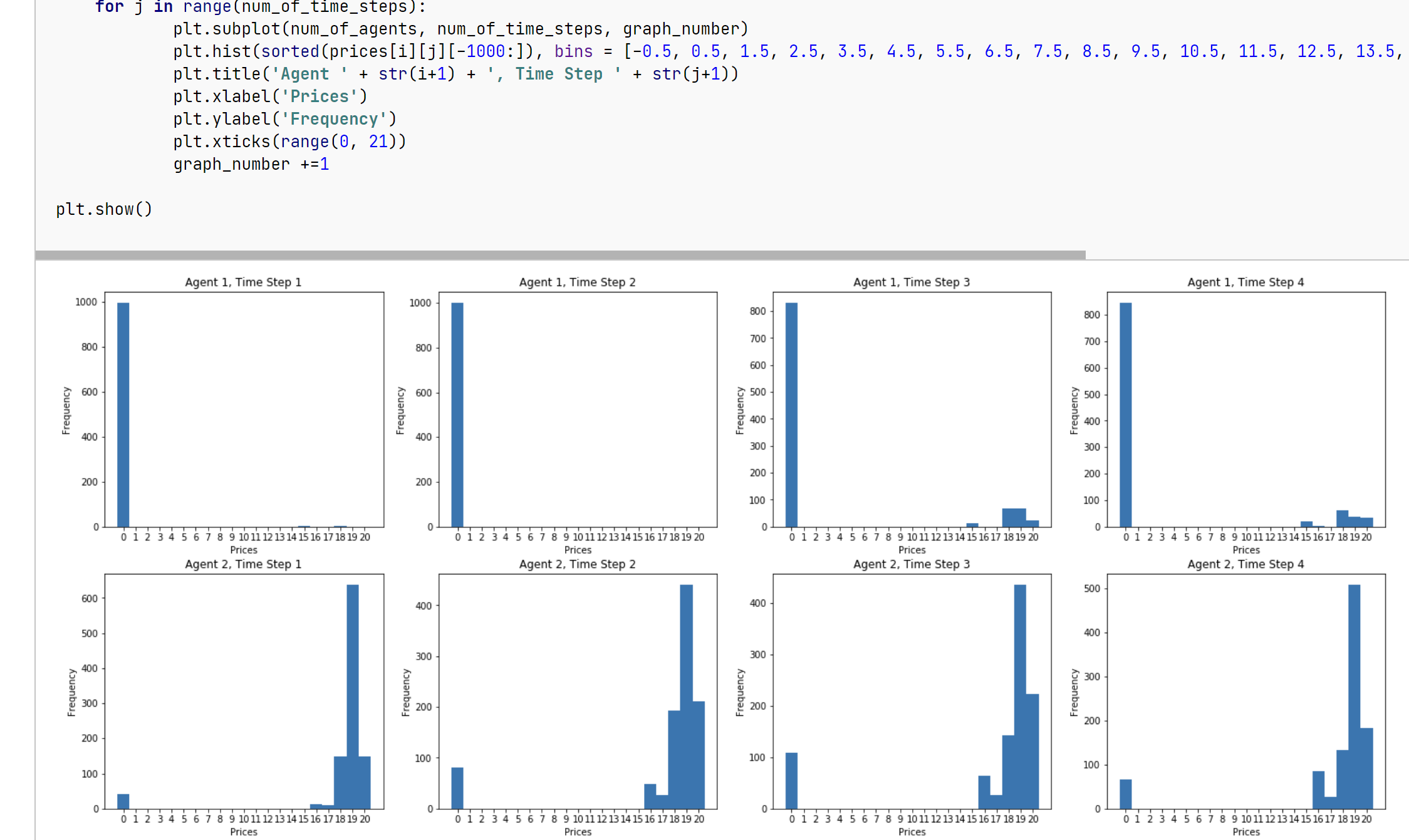
Task: Place cursor on the plt.ylabel('Frequency') line
Action: pyautogui.click(x=285, y=119)
